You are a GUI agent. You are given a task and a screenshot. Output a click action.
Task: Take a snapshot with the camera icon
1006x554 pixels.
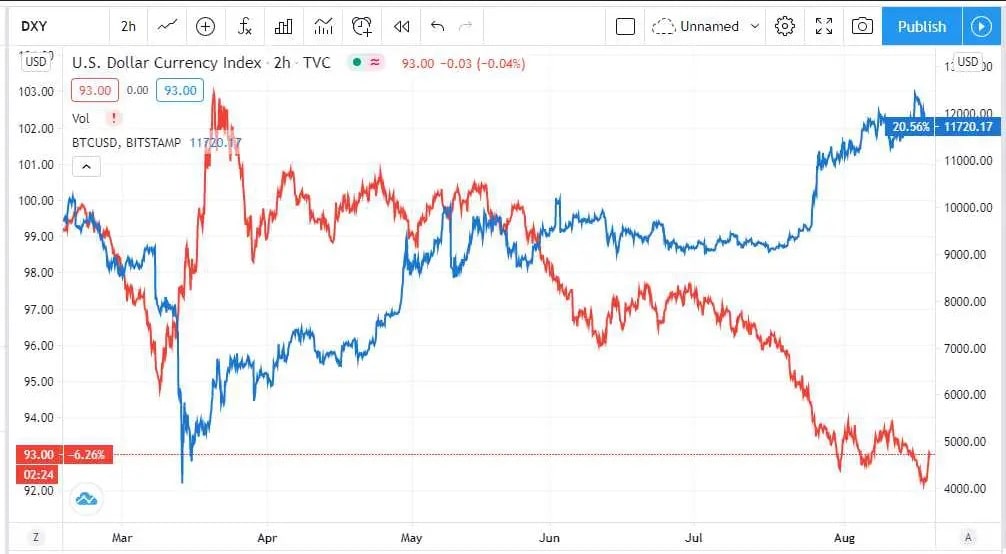click(862, 26)
